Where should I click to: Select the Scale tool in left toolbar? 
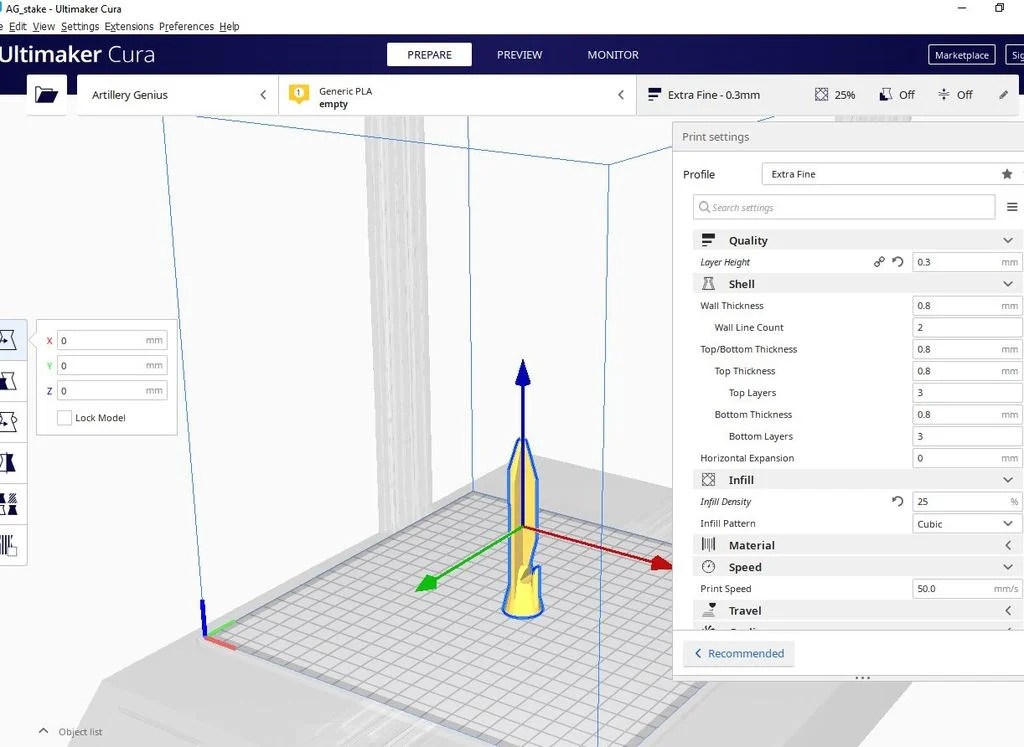coord(8,381)
